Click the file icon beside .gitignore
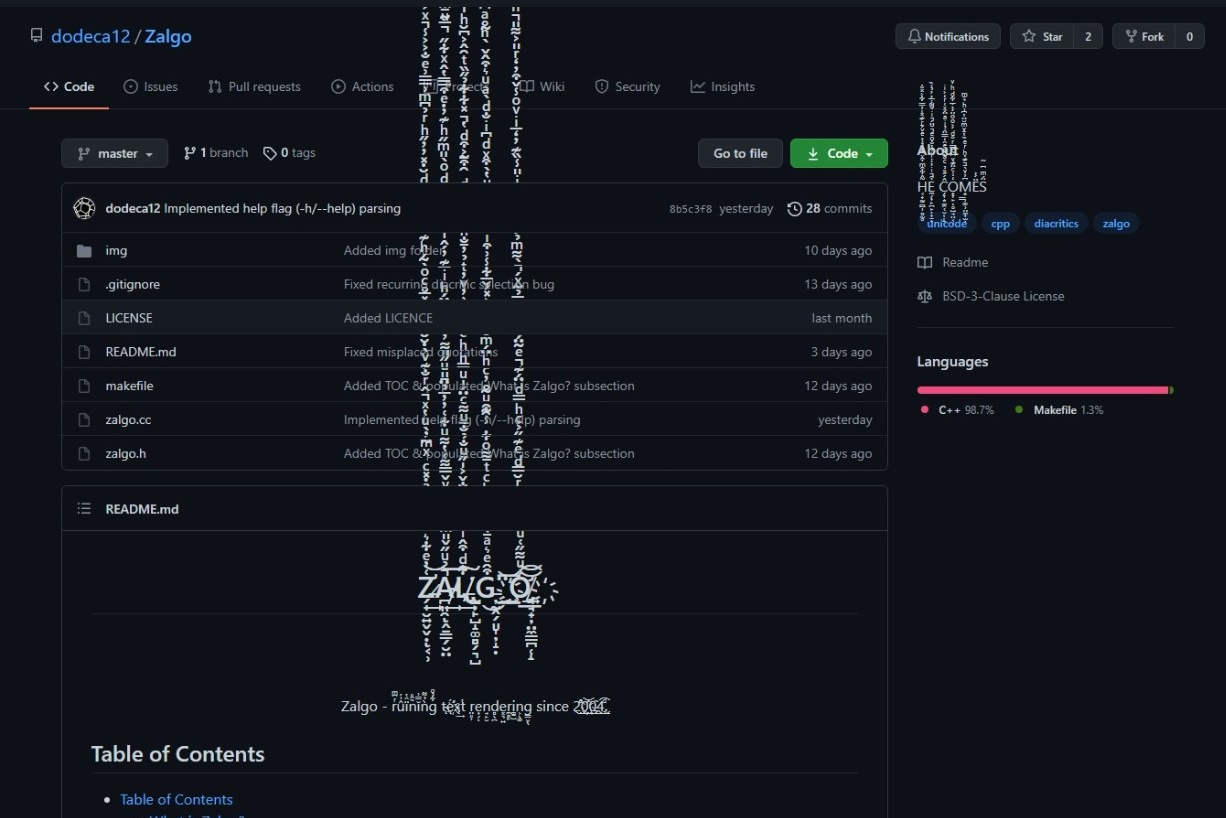Image resolution: width=1226 pixels, height=818 pixels. (x=84, y=285)
